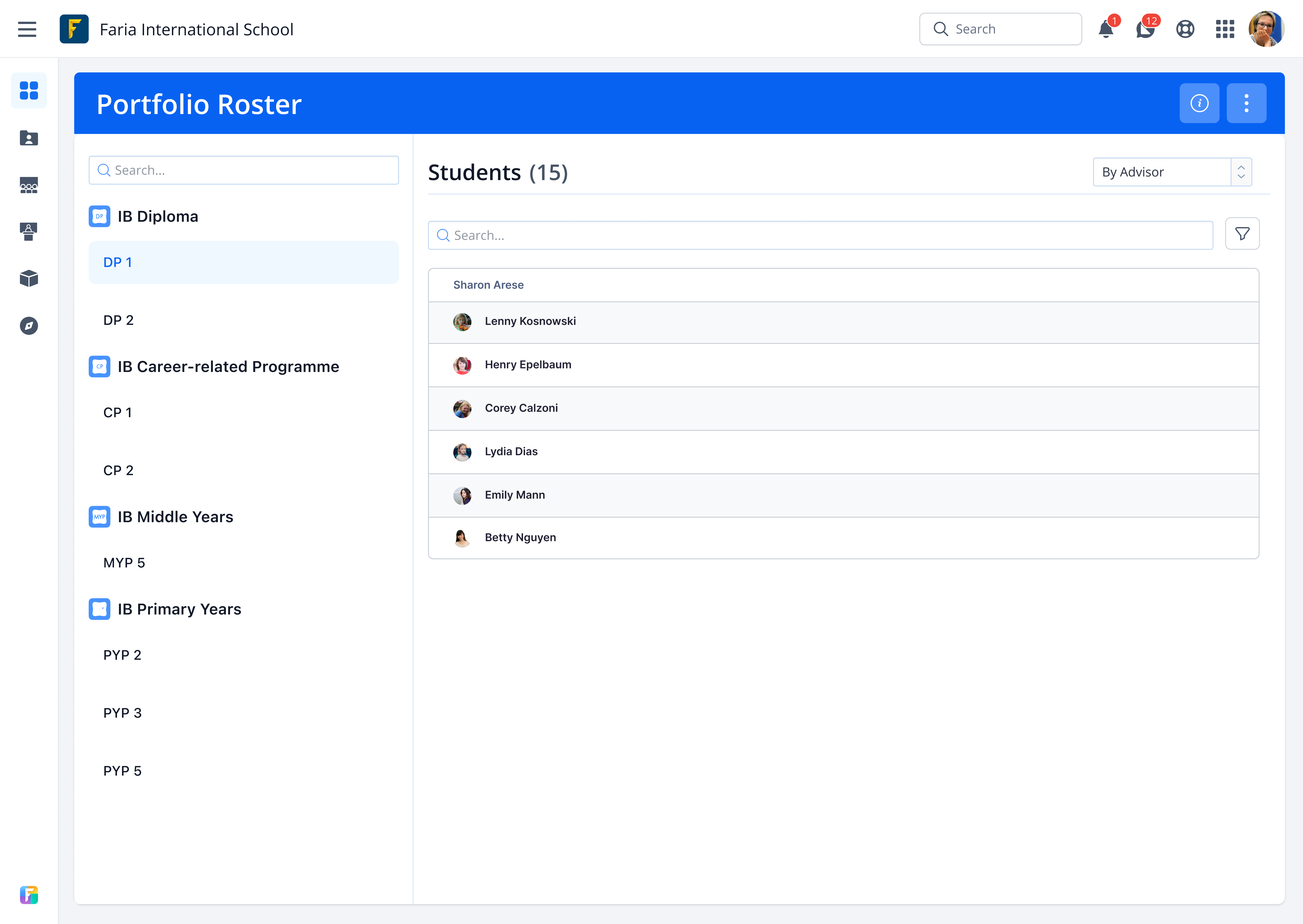The height and width of the screenshot is (924, 1303).
Task: Click the dashboard grid sidebar icon
Action: [29, 90]
